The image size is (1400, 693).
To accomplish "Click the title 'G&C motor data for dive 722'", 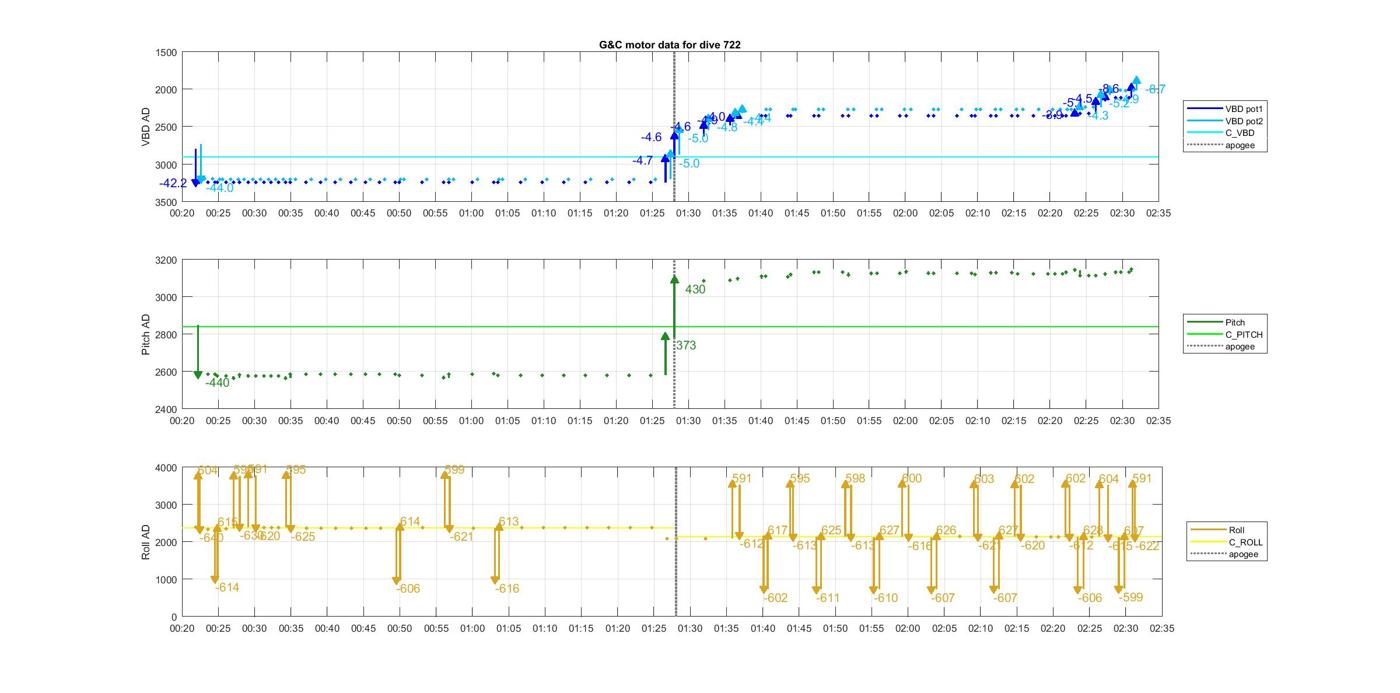I will point(670,45).
